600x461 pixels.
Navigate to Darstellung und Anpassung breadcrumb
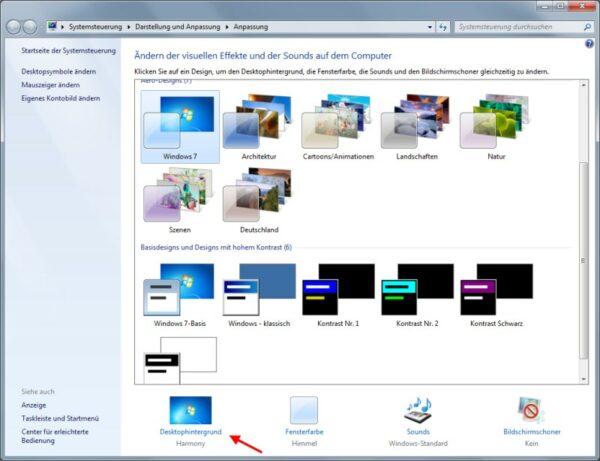[x=178, y=27]
